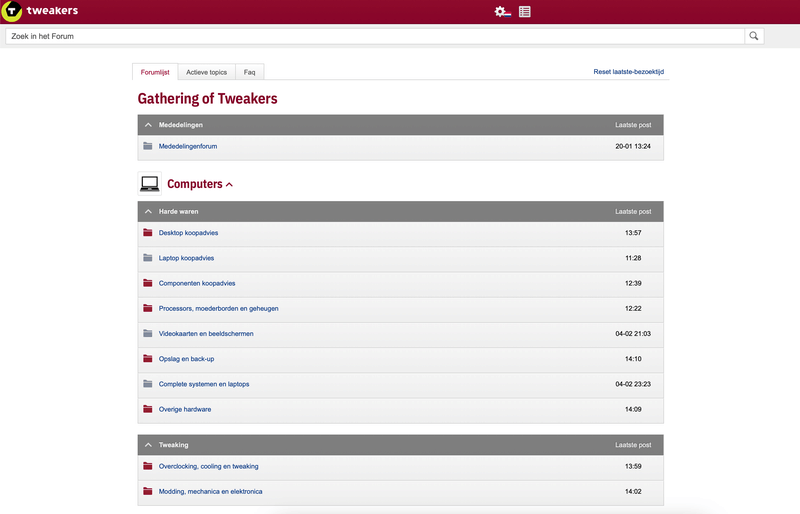Click the Zoek in het Forum field
The image size is (800, 514).
[x=375, y=36]
